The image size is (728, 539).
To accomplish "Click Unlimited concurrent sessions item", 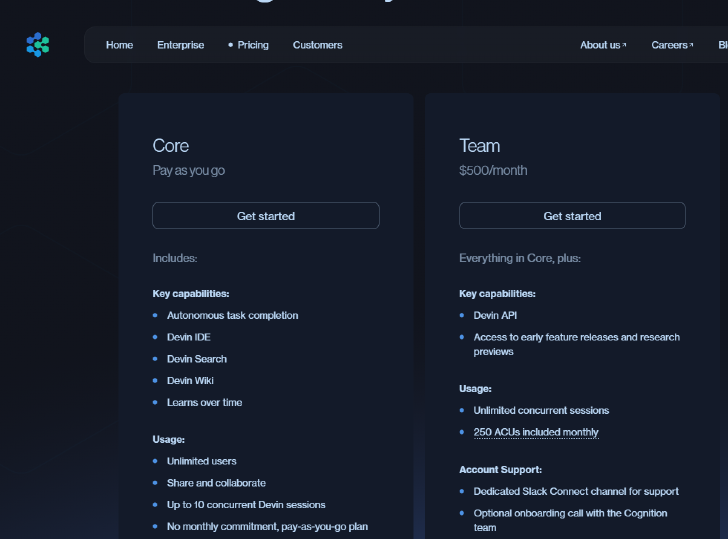I will click(541, 410).
